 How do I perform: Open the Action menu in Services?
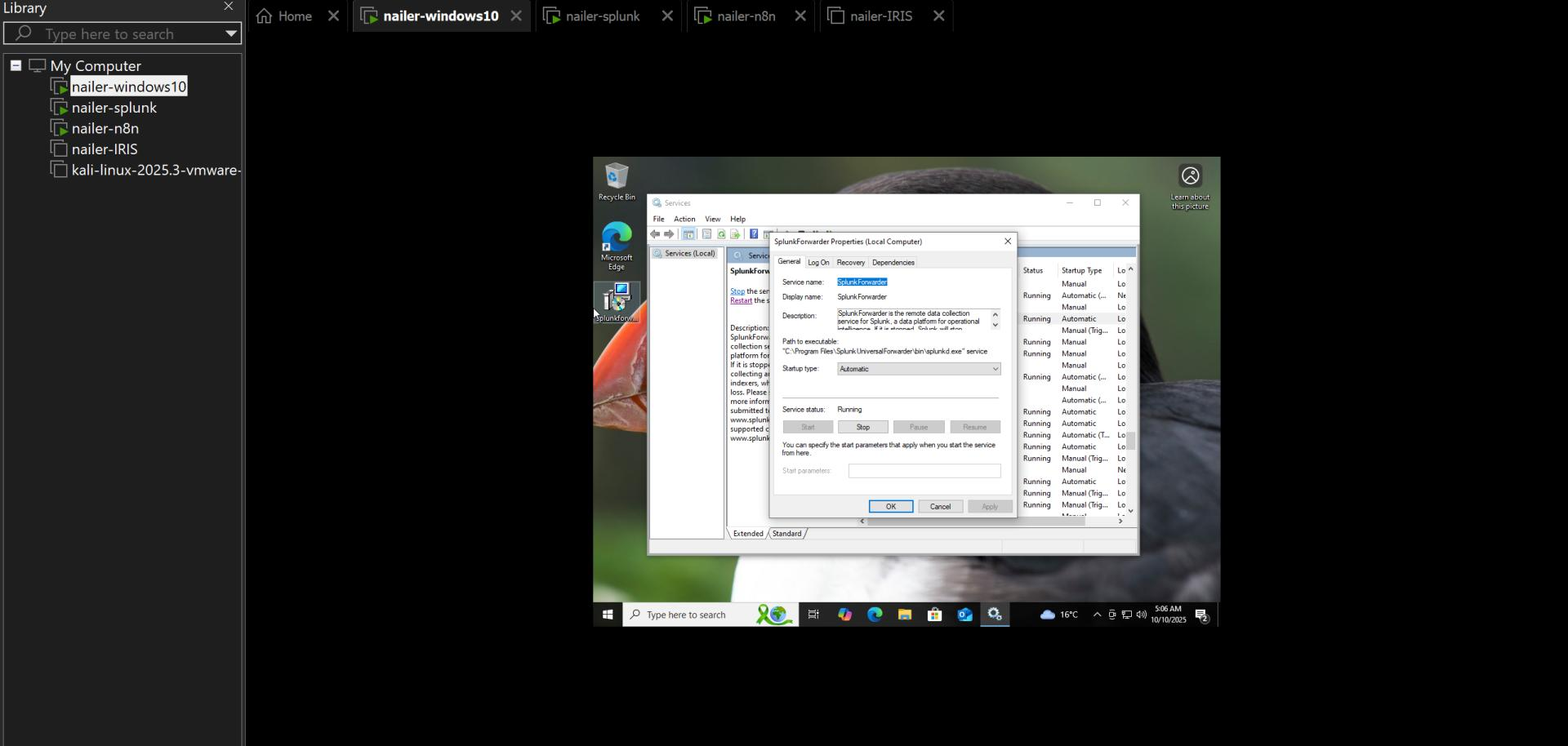684,219
